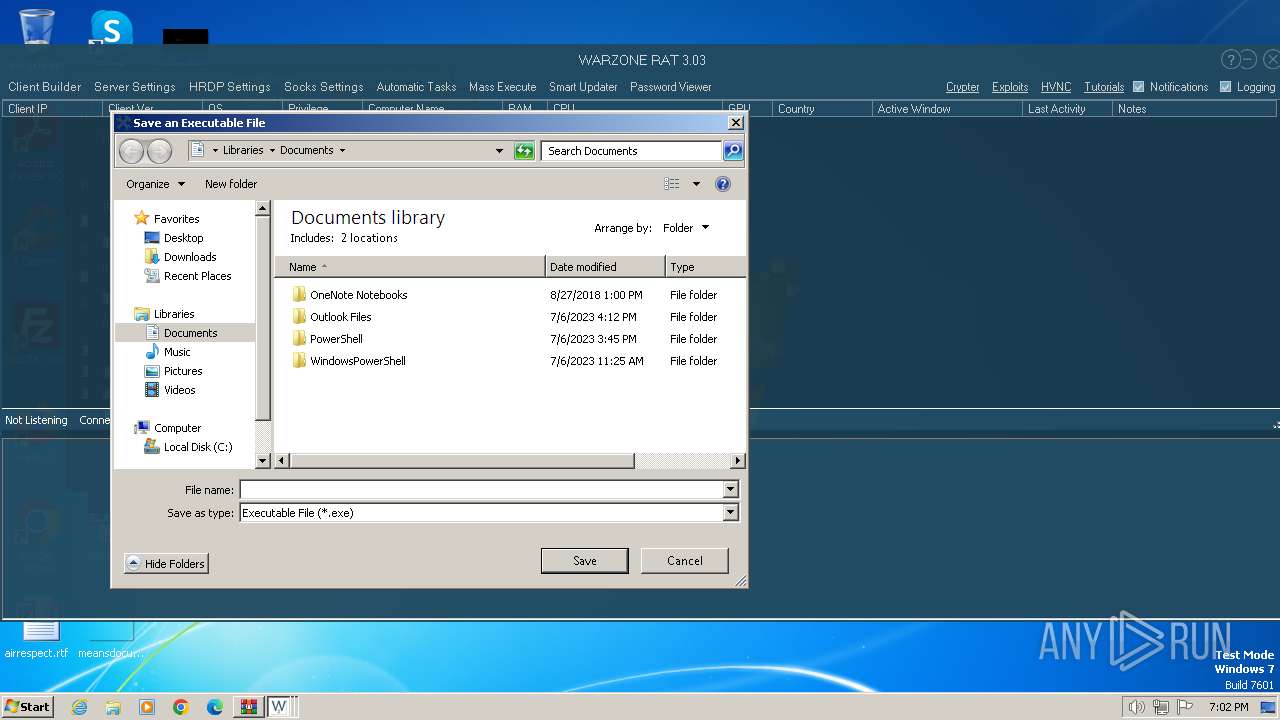Image resolution: width=1280 pixels, height=720 pixels.
Task: Select the PowerShell folder
Action: point(327,339)
